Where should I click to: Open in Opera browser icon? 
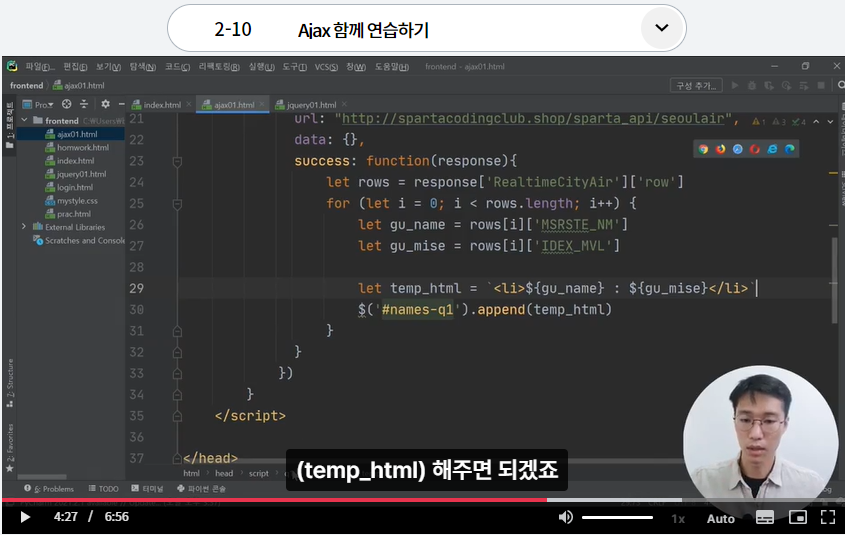click(x=755, y=149)
